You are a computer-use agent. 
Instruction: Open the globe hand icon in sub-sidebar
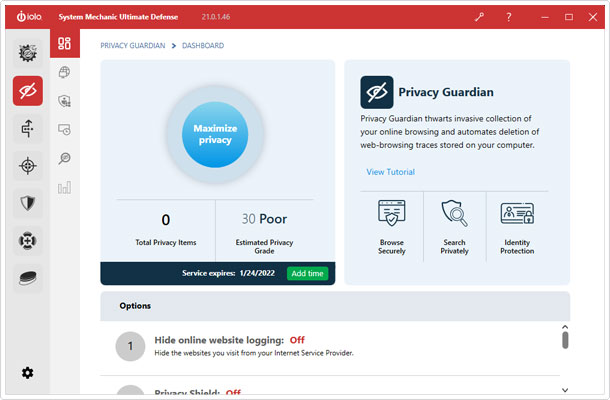point(65,72)
